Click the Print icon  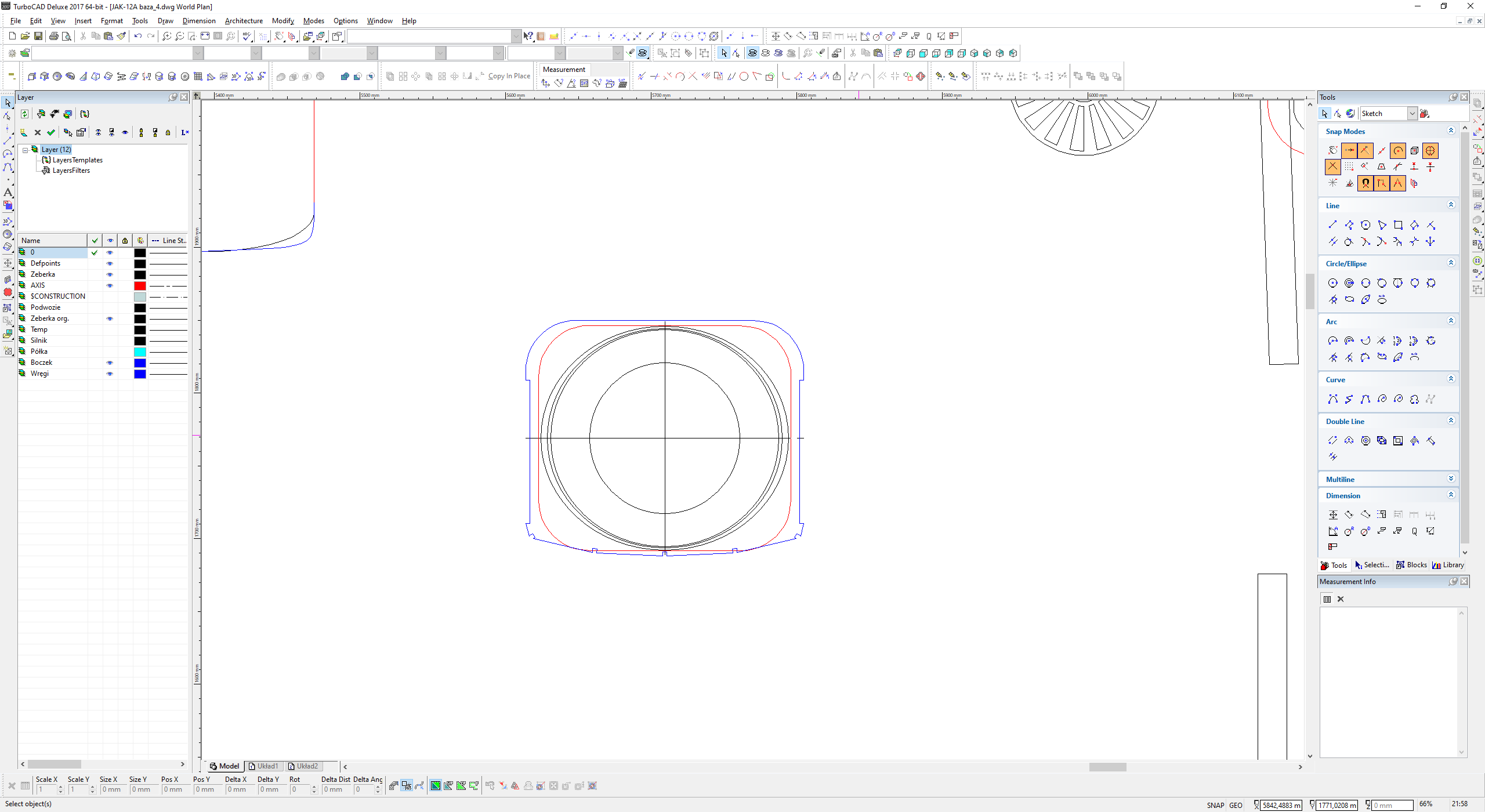[54, 36]
